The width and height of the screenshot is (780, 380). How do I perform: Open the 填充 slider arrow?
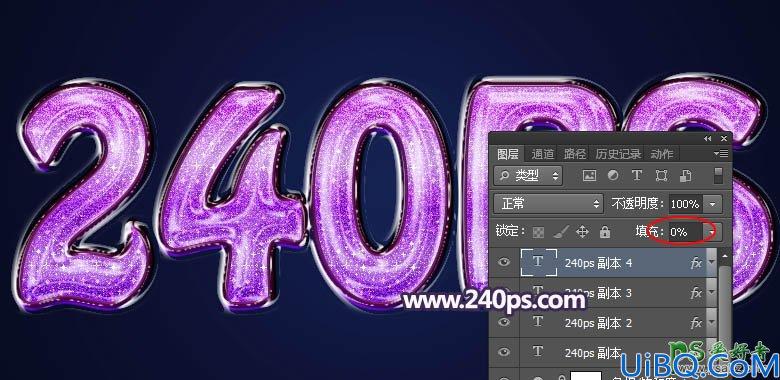[712, 232]
